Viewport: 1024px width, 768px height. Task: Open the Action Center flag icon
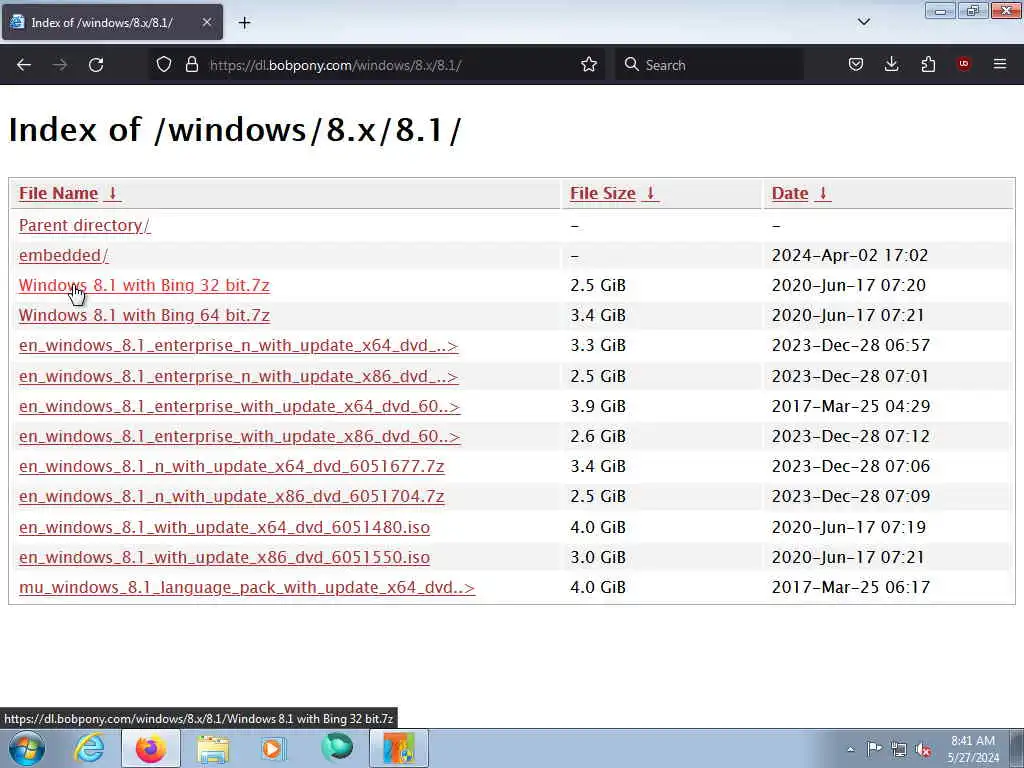tap(874, 749)
